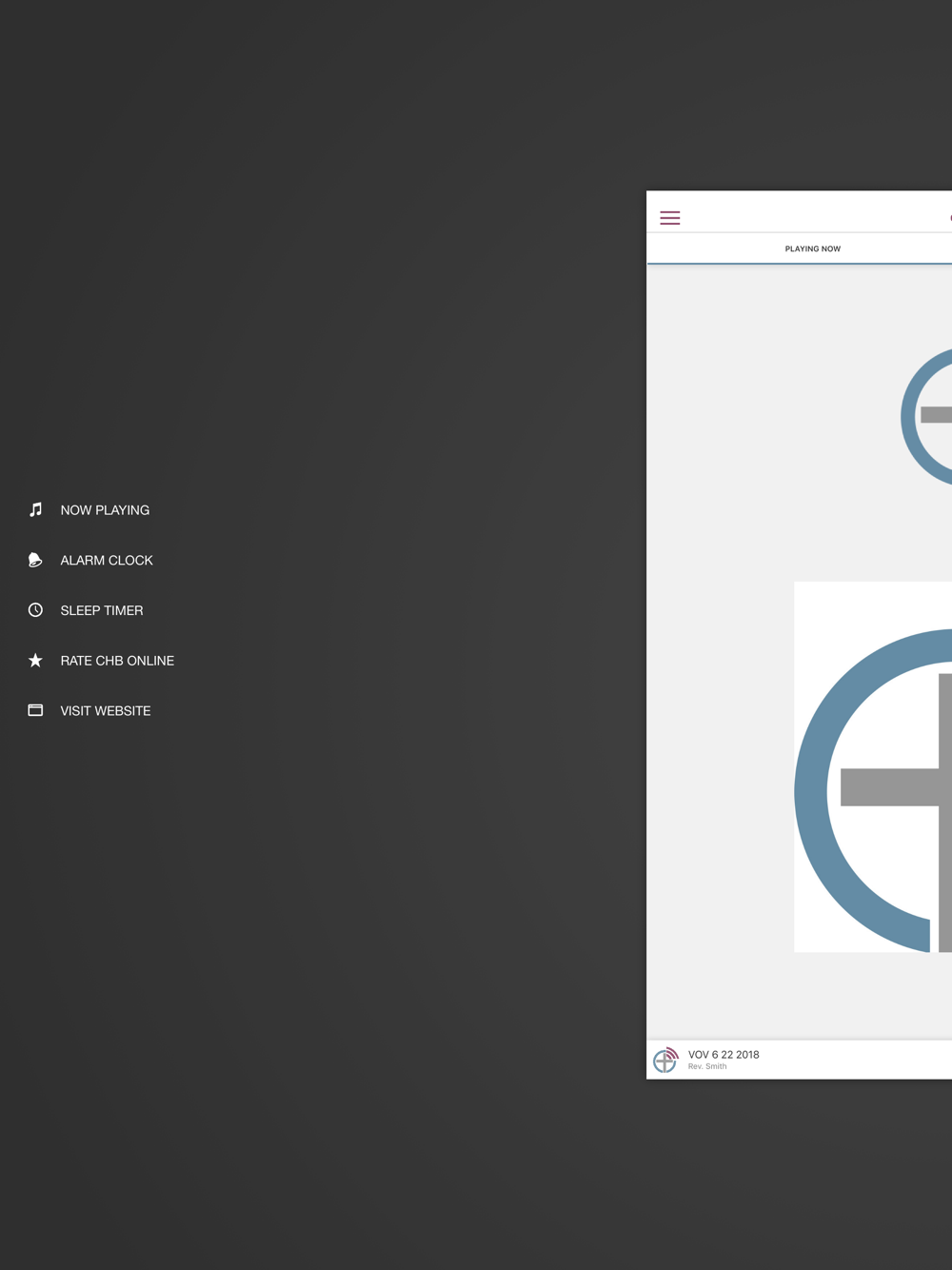Viewport: 952px width, 1270px height.
Task: Tap the large cross album artwork
Action: pos(873,766)
